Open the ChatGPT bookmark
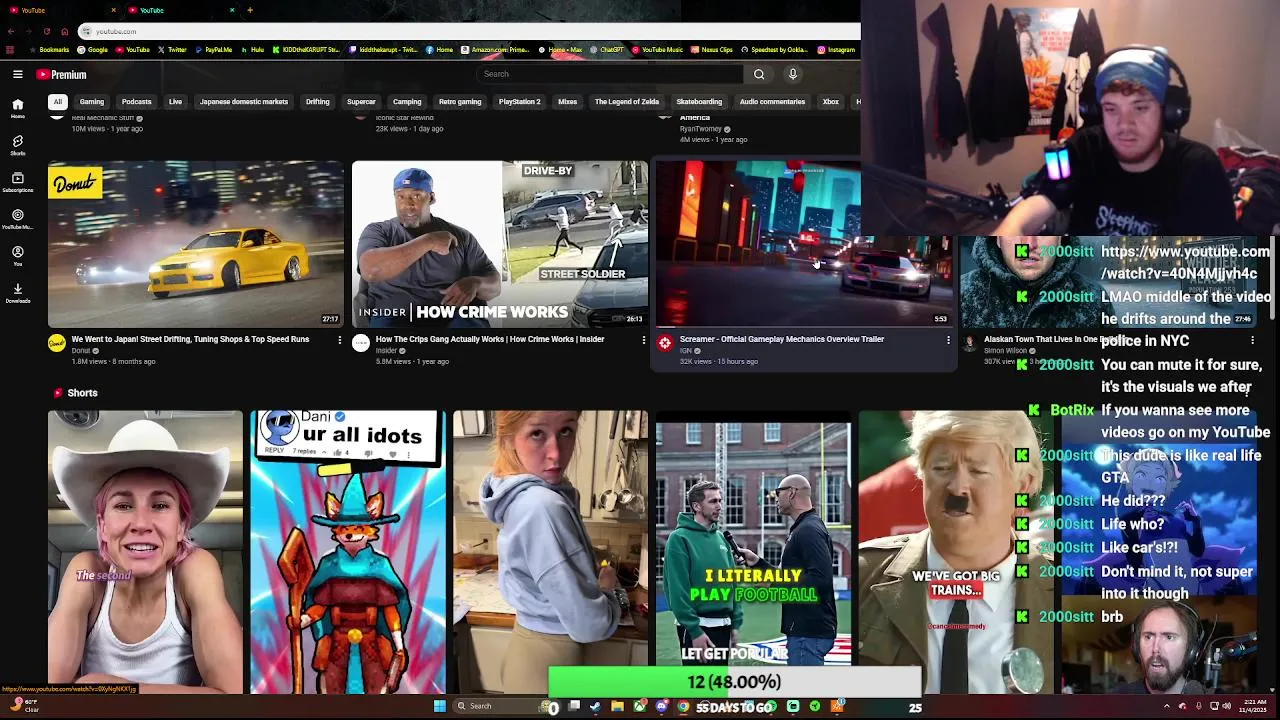 [607, 50]
